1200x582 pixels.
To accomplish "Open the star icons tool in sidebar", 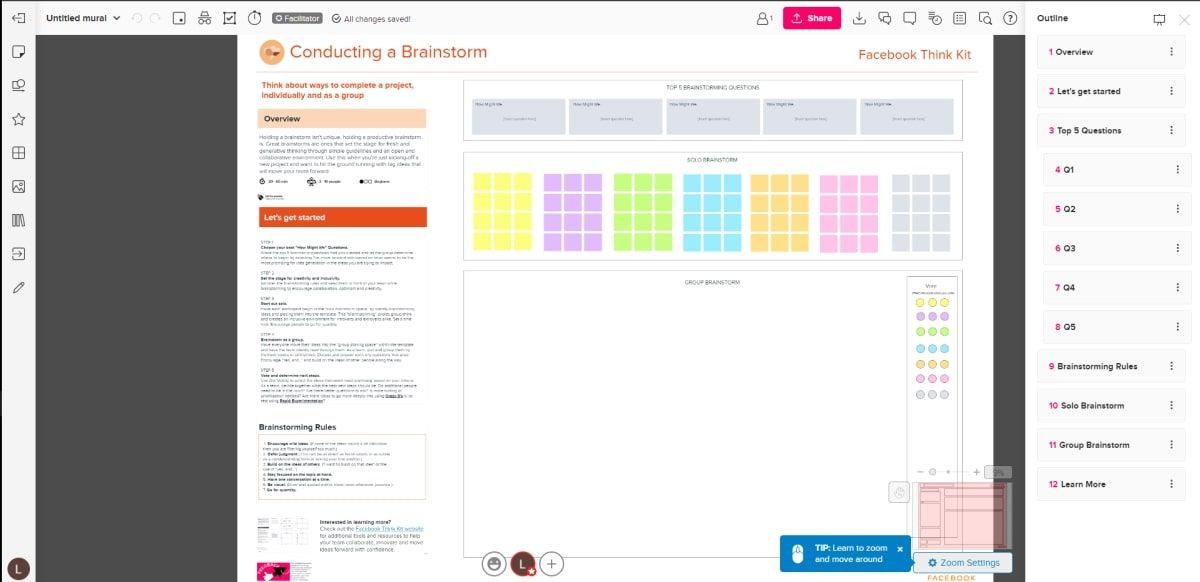I will tap(18, 119).
